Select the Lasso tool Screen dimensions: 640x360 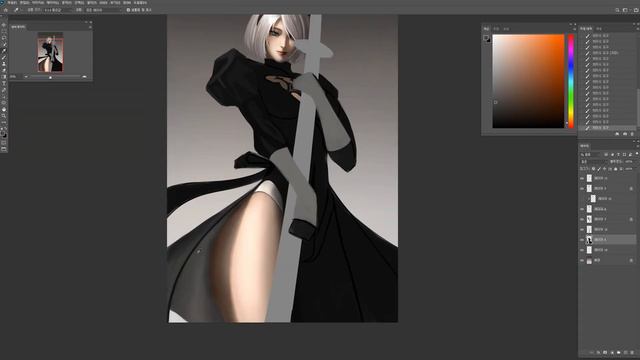pyautogui.click(x=4, y=38)
